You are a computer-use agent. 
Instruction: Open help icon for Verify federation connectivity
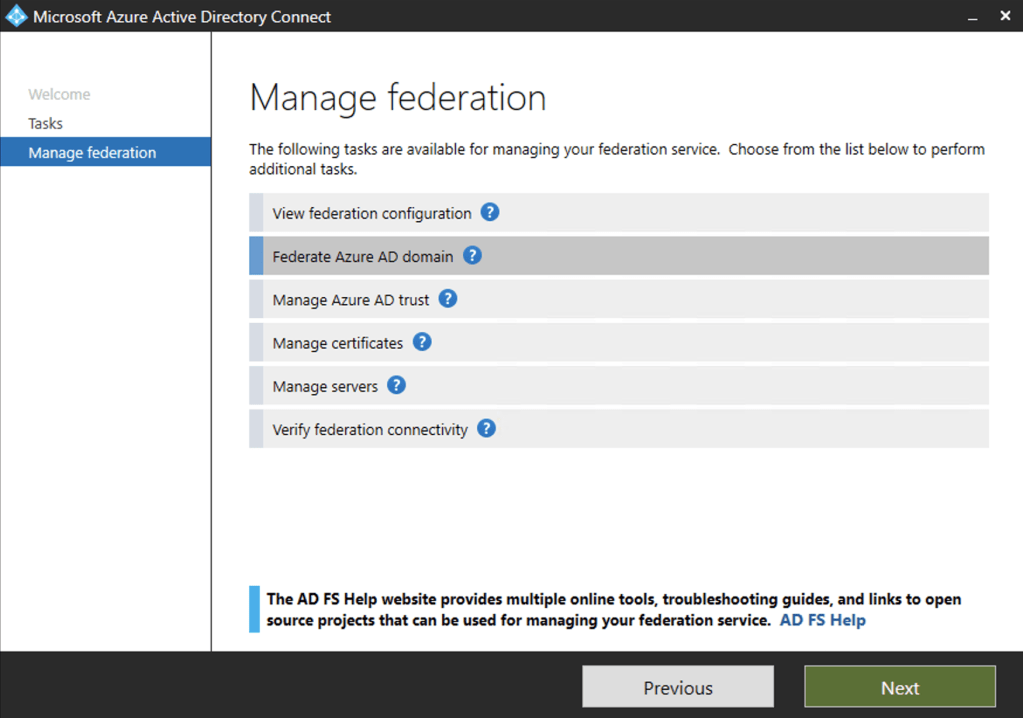coord(486,429)
